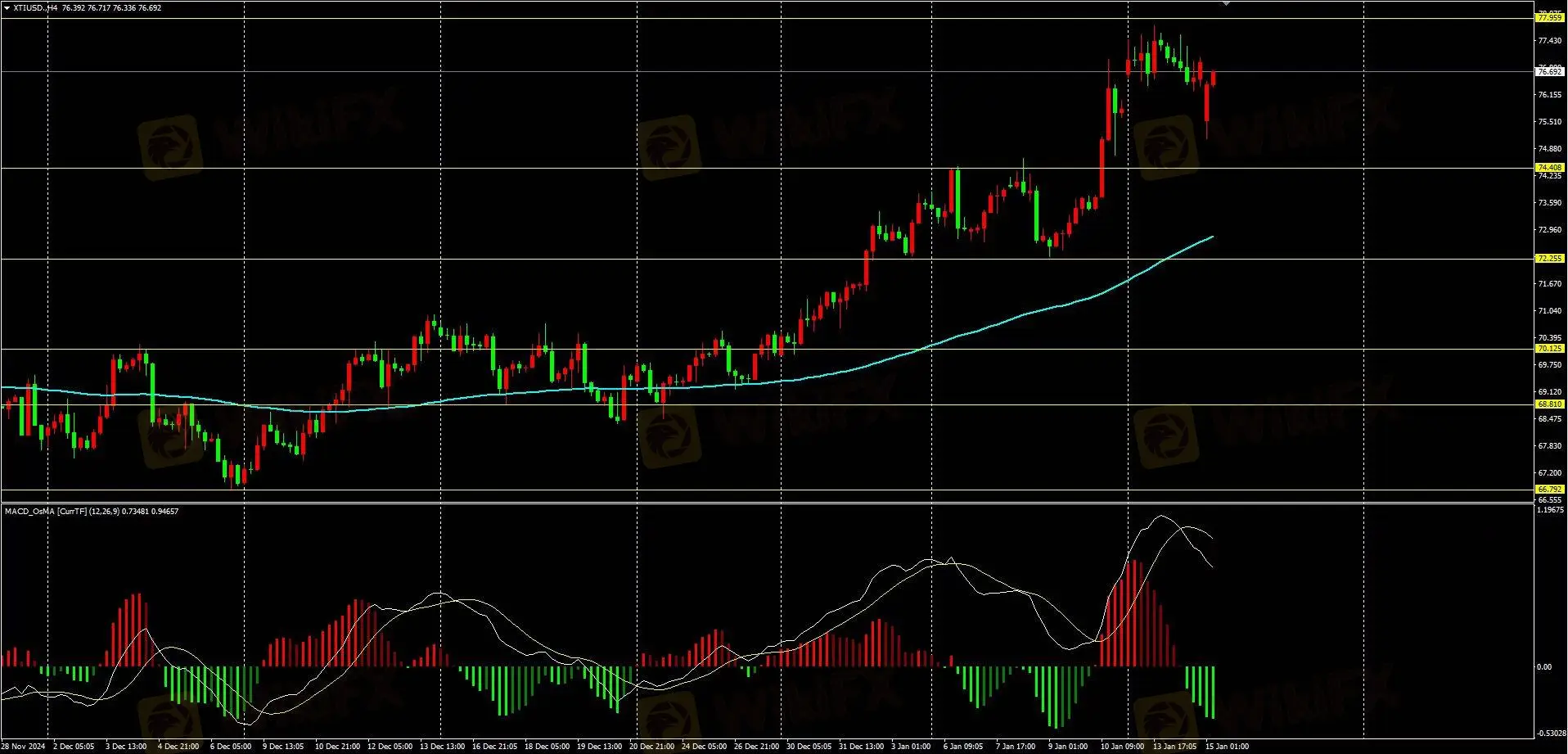Click the 26 Dec 21:00 time label

click(x=756, y=747)
